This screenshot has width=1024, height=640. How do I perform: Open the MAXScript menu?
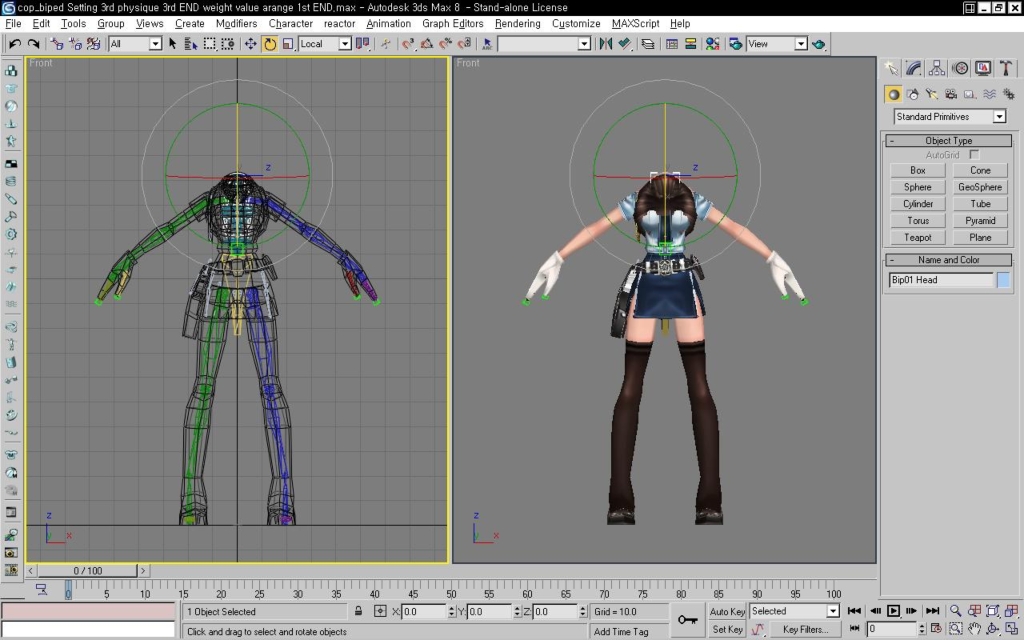635,24
